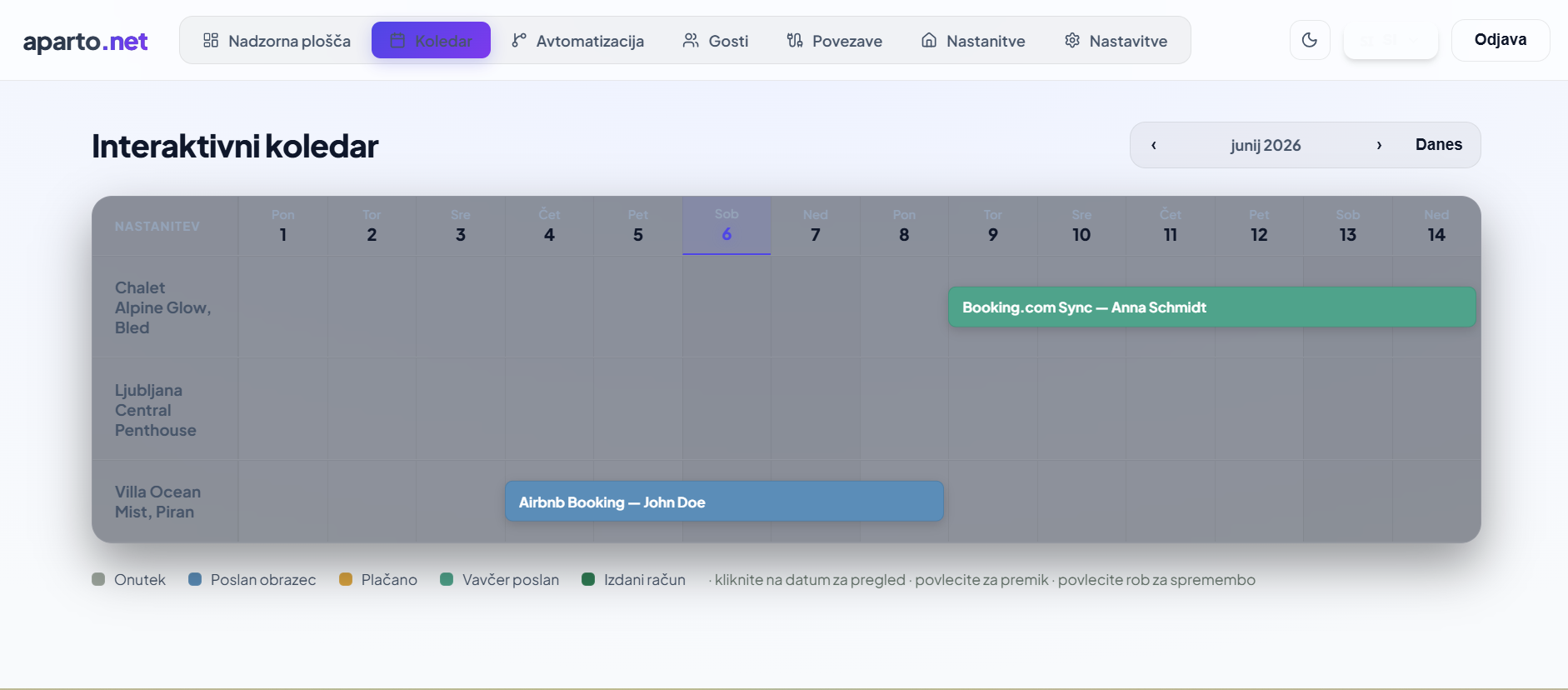Viewport: 1568px width, 690px height.
Task: Click the Poslan obrazec legend label
Action: [x=263, y=580]
